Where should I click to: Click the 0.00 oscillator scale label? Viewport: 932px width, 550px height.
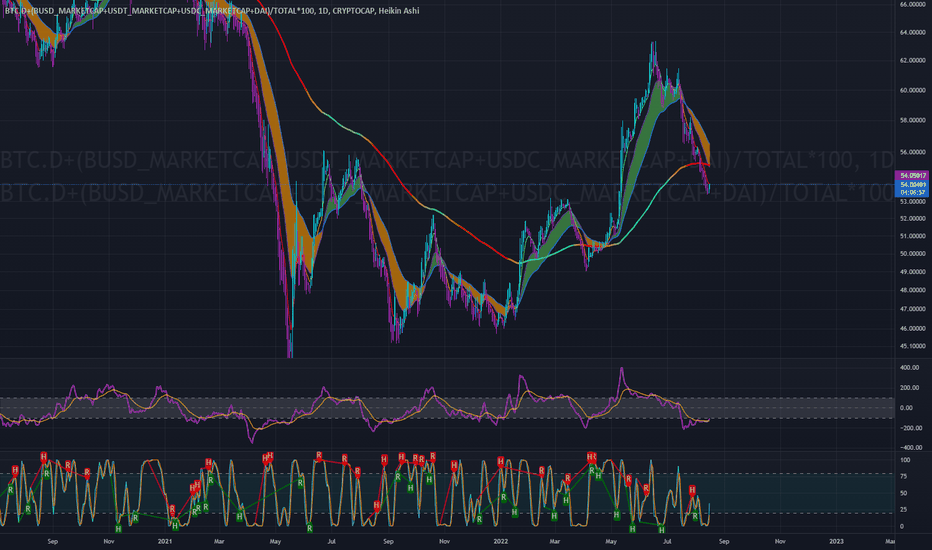tap(906, 408)
